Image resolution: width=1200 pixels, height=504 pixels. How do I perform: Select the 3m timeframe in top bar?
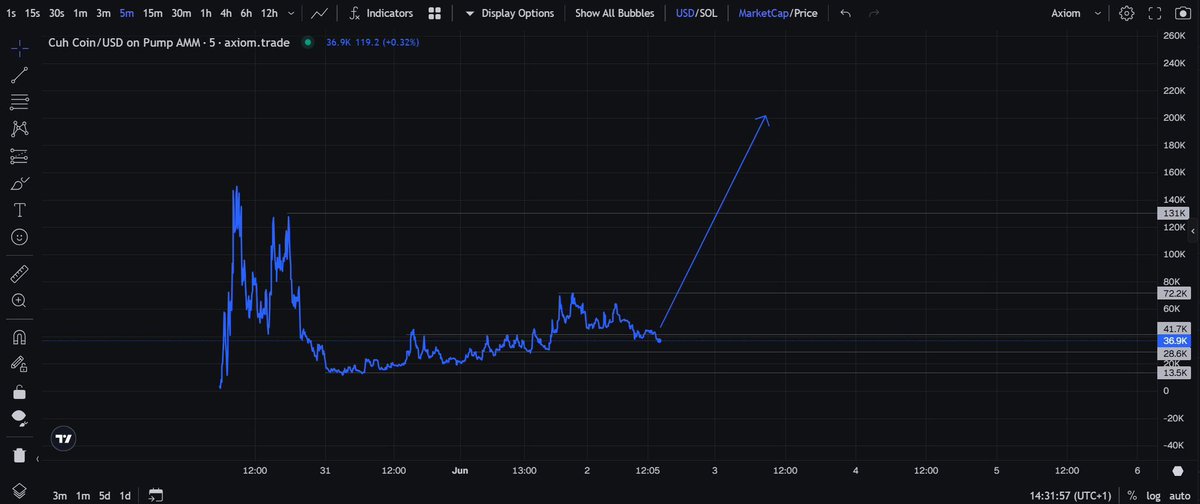coord(103,13)
